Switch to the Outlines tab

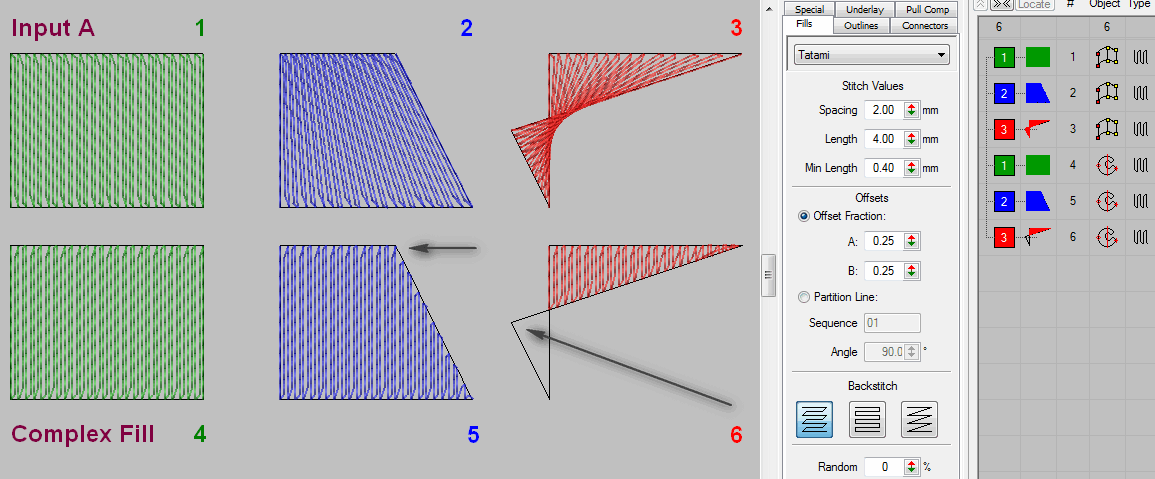(x=860, y=26)
